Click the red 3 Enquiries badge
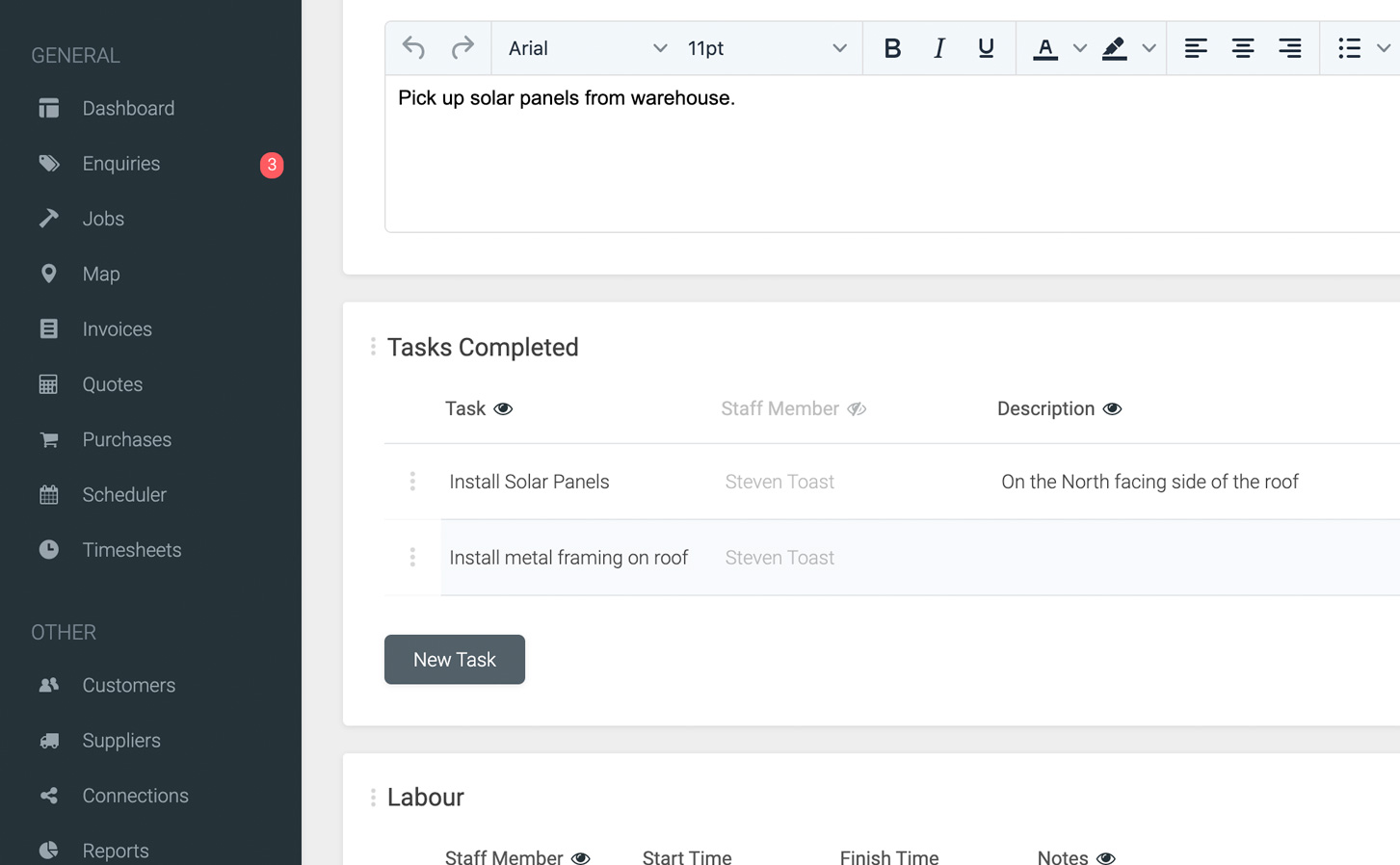The height and width of the screenshot is (865, 1400). click(x=272, y=165)
